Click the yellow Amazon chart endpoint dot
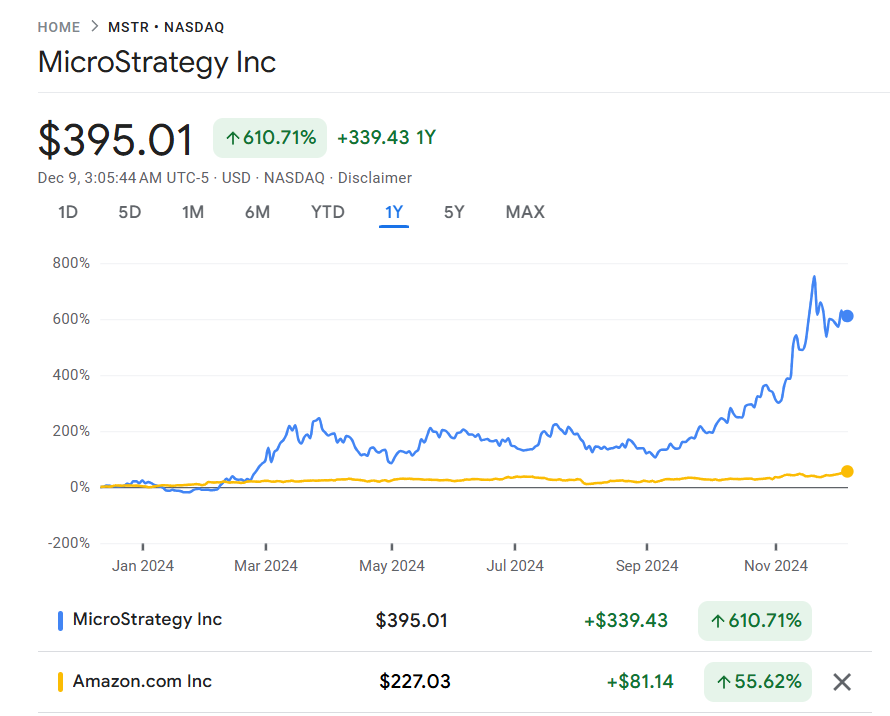This screenshot has height=716, width=890. click(x=847, y=471)
